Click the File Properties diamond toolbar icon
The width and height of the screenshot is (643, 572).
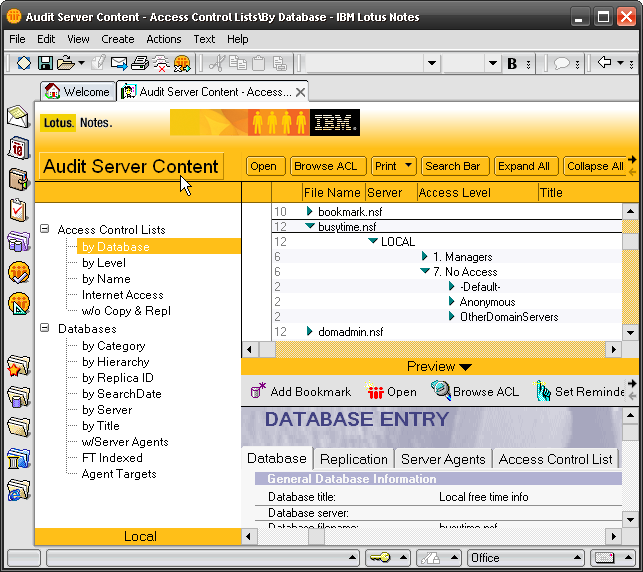pos(24,63)
